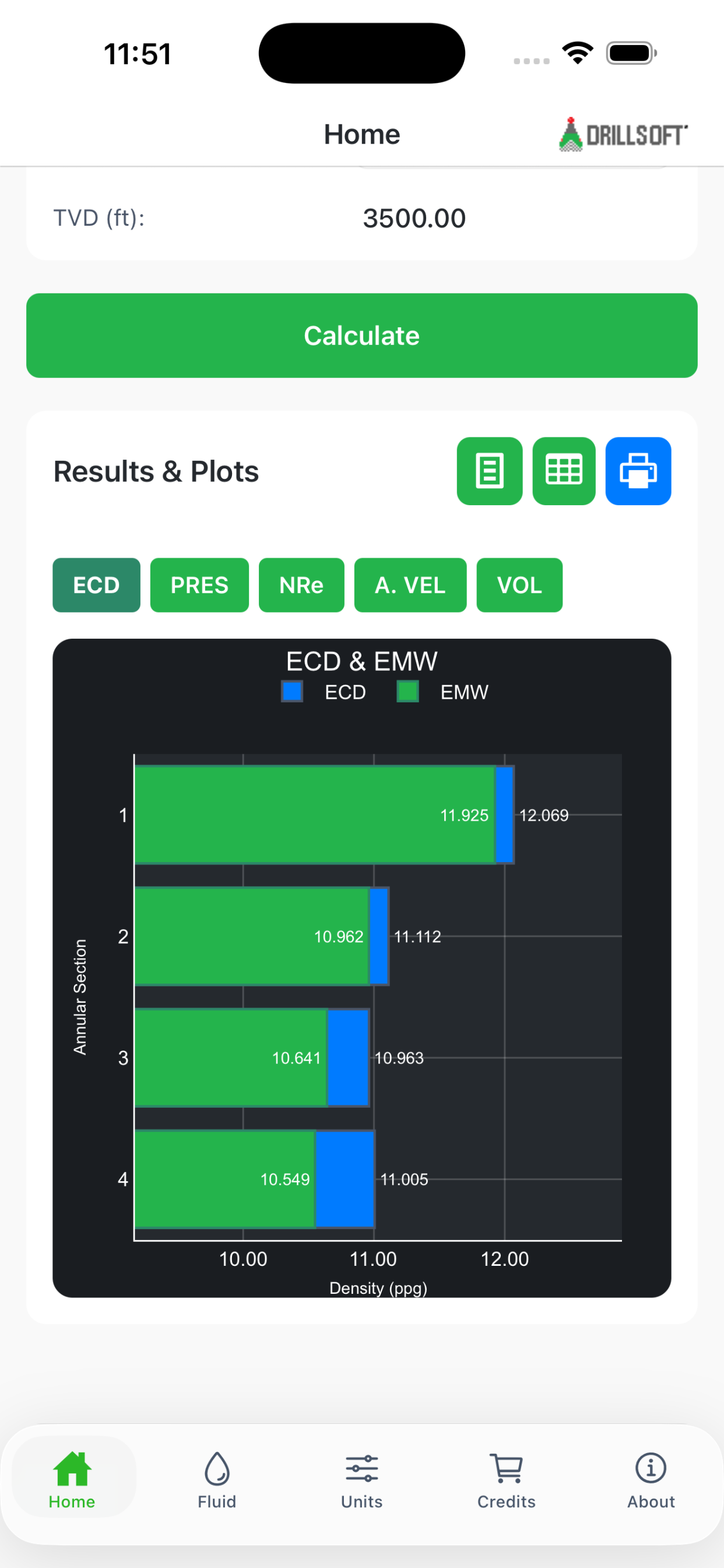Edit the TVD (ft) value 3500.00
Screen dimensions: 724x1568
click(414, 218)
